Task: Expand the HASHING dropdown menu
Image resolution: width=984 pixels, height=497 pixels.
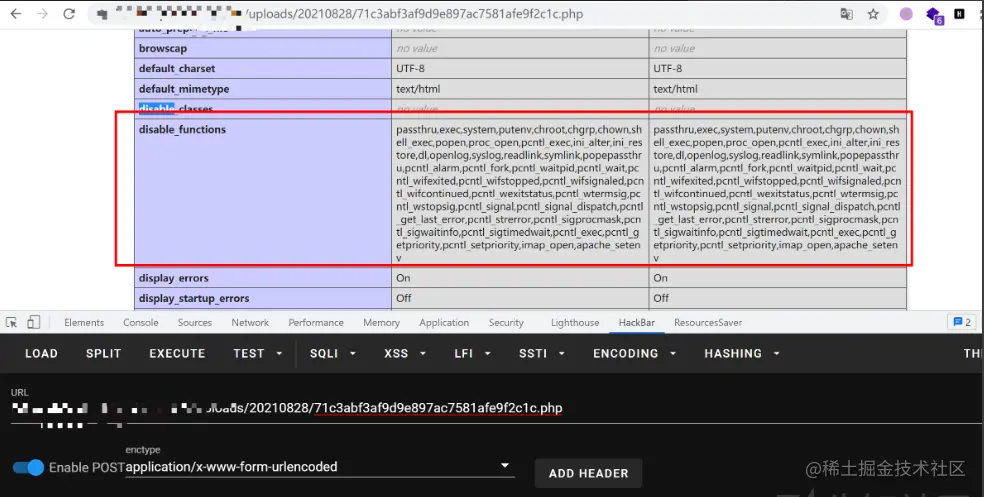Action: coord(742,353)
